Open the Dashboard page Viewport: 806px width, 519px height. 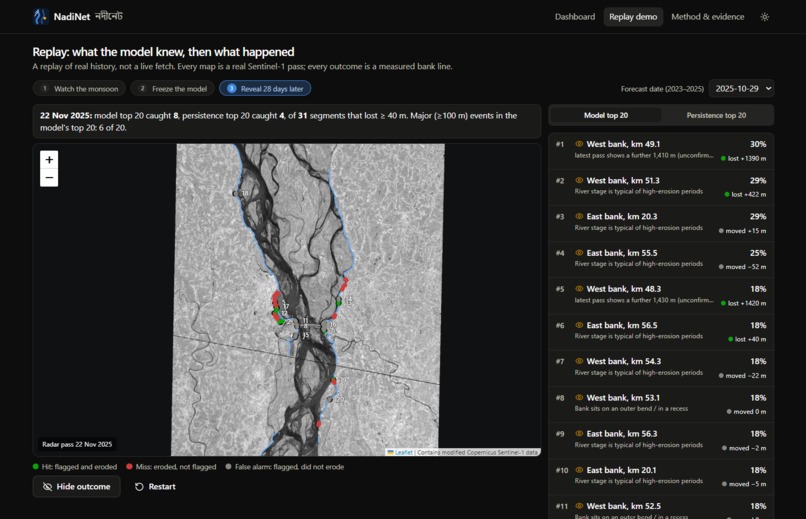coord(575,17)
